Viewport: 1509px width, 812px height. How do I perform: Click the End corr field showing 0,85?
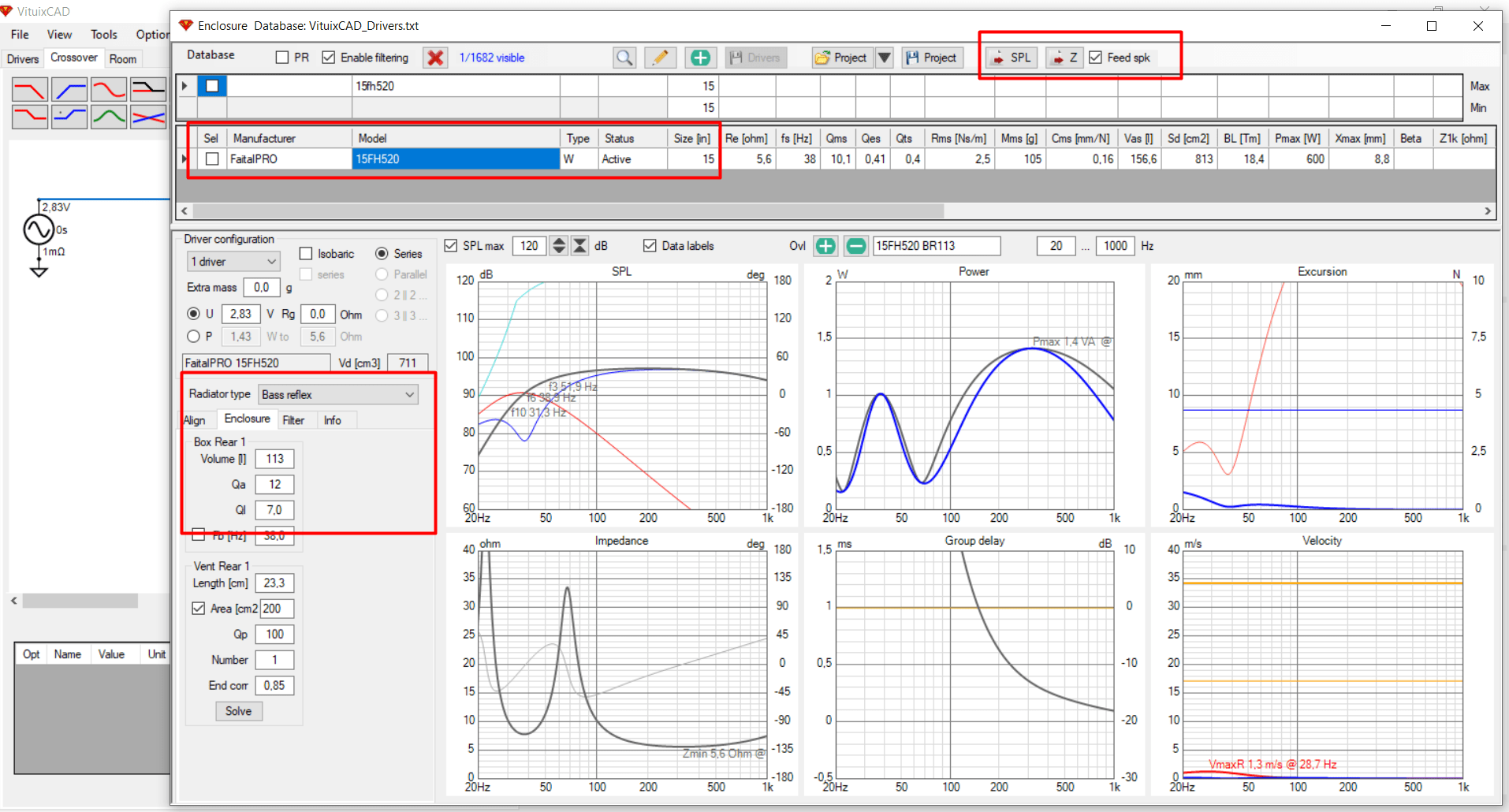[x=274, y=686]
